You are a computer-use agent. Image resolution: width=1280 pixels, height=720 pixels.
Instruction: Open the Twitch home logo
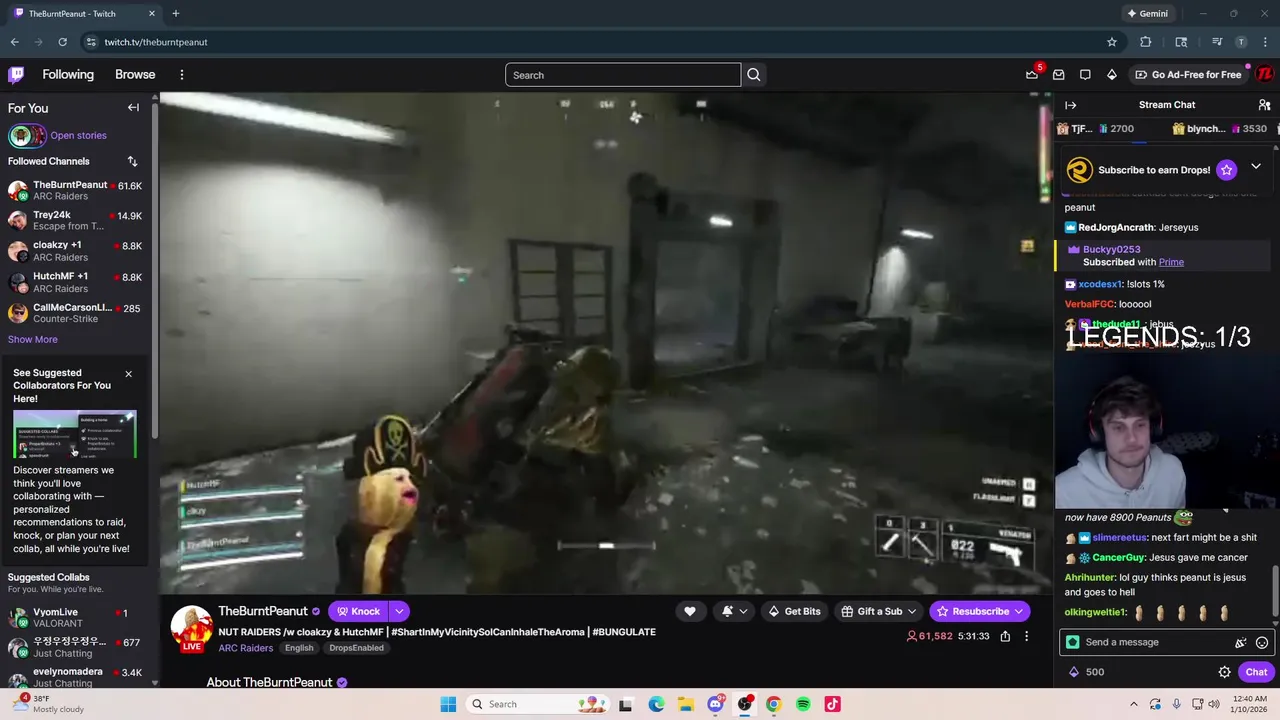pos(16,74)
